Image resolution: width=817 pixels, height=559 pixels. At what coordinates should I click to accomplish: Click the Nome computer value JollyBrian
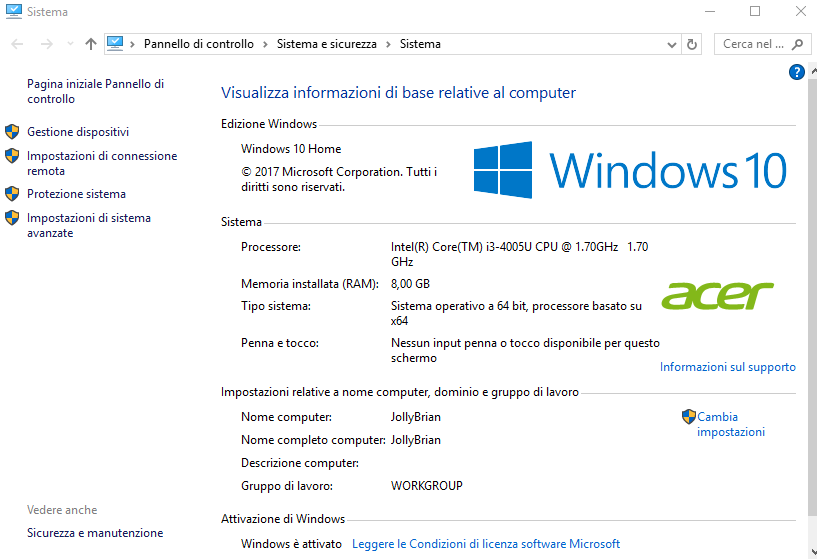pos(416,417)
